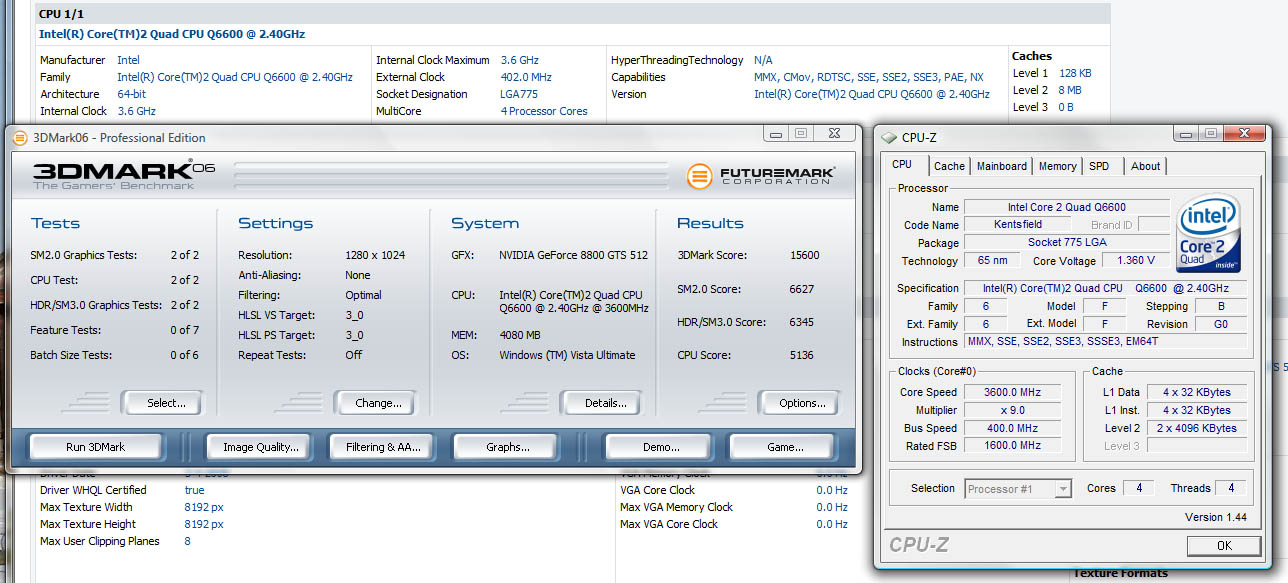Launch the Demo... mode
Viewport: 1288px width, 583px height.
pyautogui.click(x=656, y=447)
